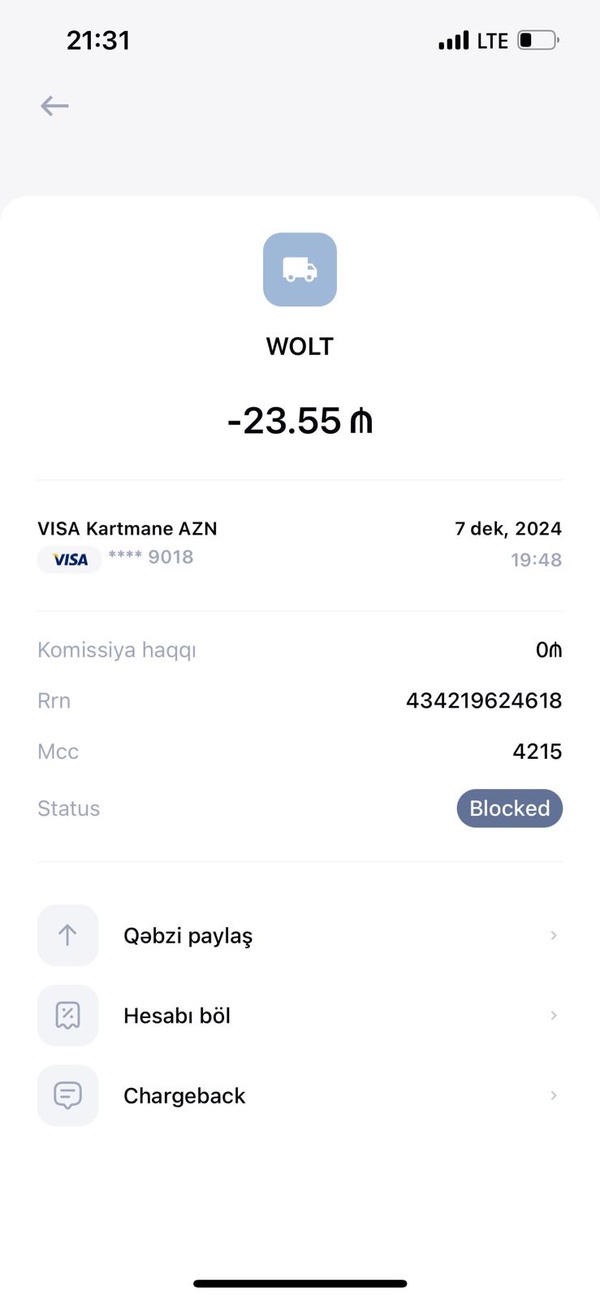Tap the split bill percent receipt icon

[x=68, y=1015]
